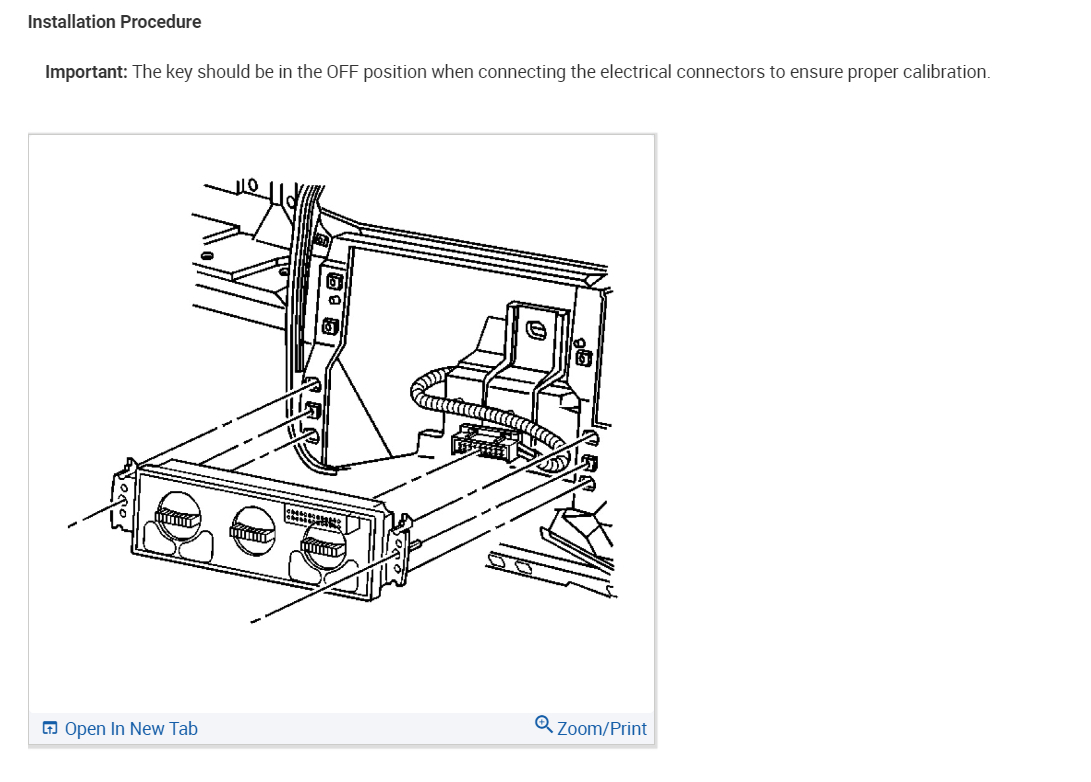Click the blank footer bar between image links
Image resolution: width=1091 pixels, height=782 pixels.
(366, 728)
